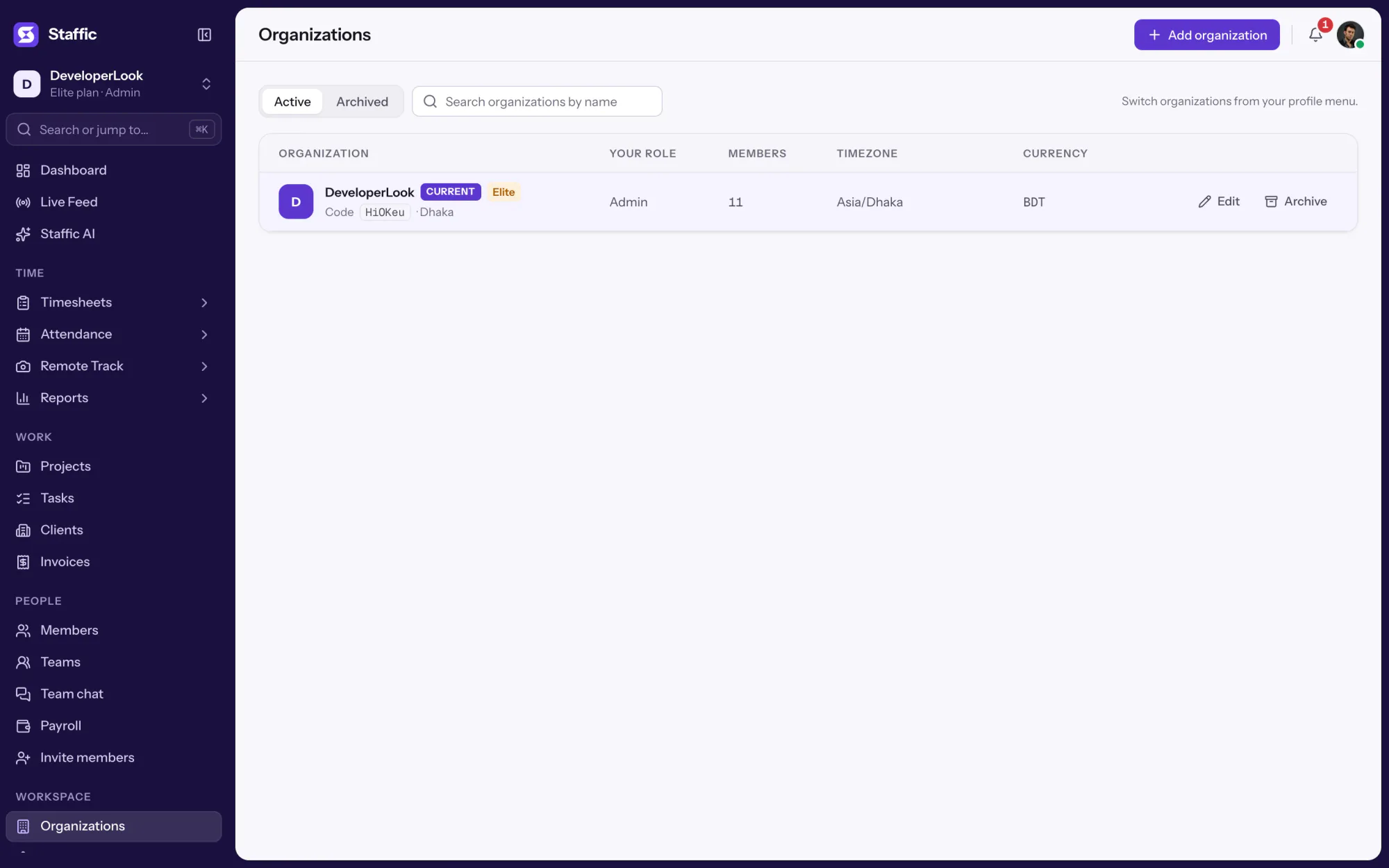This screenshot has height=868, width=1389.
Task: Open the Search or jump to box
Action: [x=113, y=130]
